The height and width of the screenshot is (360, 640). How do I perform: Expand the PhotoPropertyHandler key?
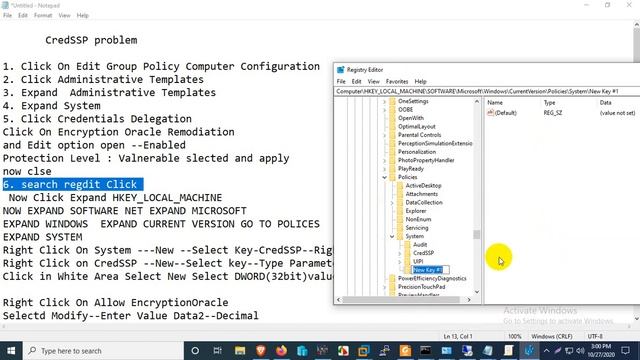(x=384, y=160)
